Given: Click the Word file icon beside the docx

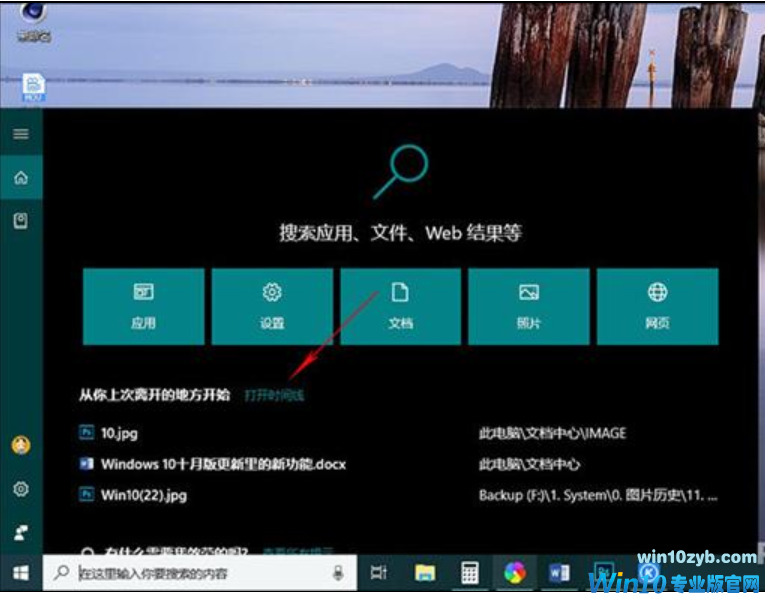Looking at the screenshot, I should coord(86,463).
